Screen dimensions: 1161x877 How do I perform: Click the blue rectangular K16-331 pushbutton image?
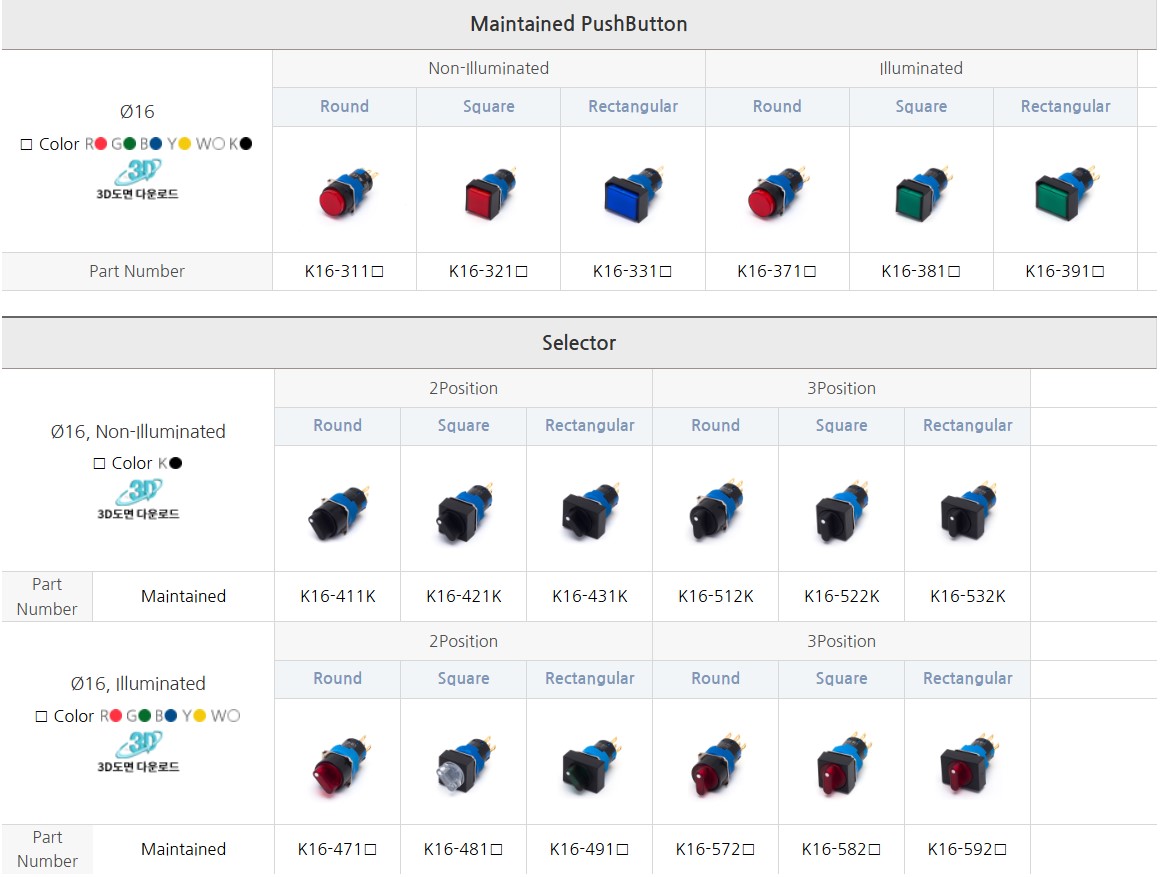click(631, 194)
